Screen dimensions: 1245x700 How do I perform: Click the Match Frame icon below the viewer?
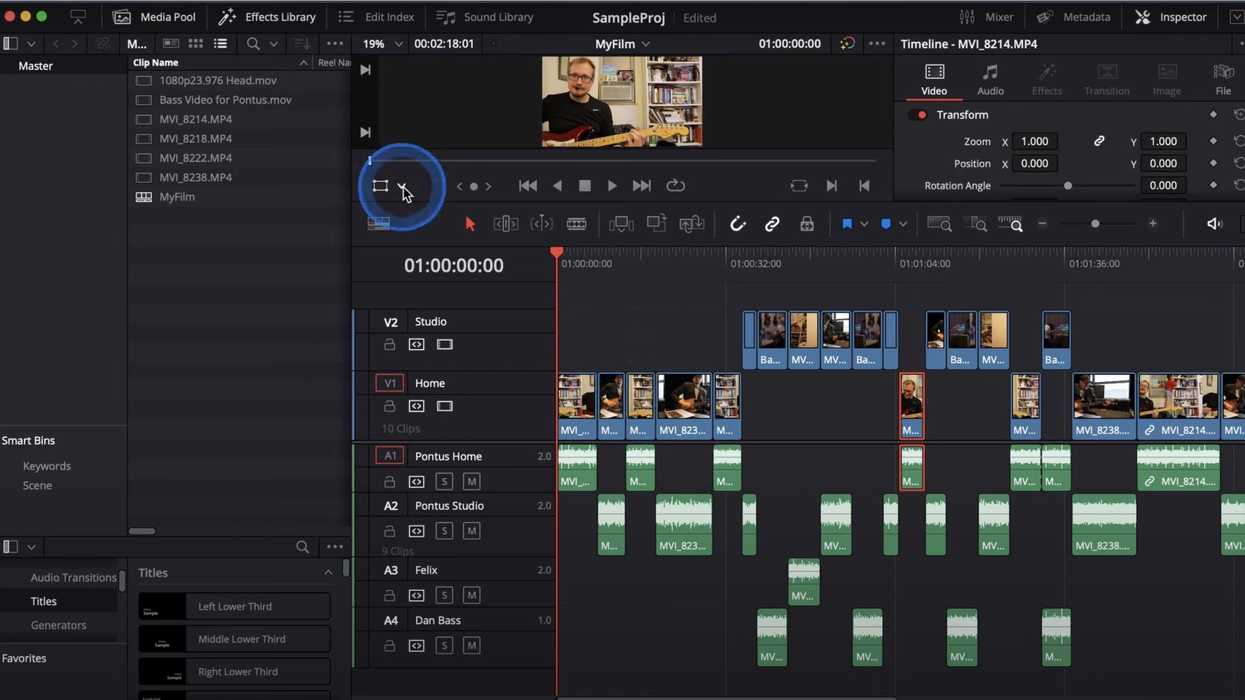(x=798, y=186)
